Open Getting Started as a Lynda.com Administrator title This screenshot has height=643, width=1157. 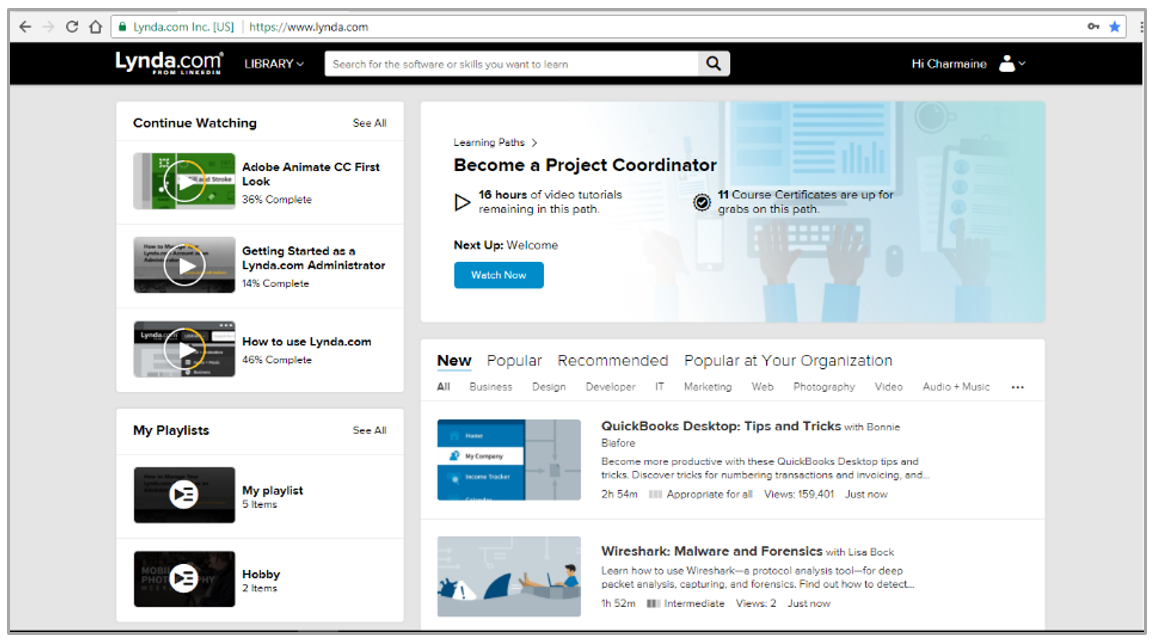coord(314,258)
